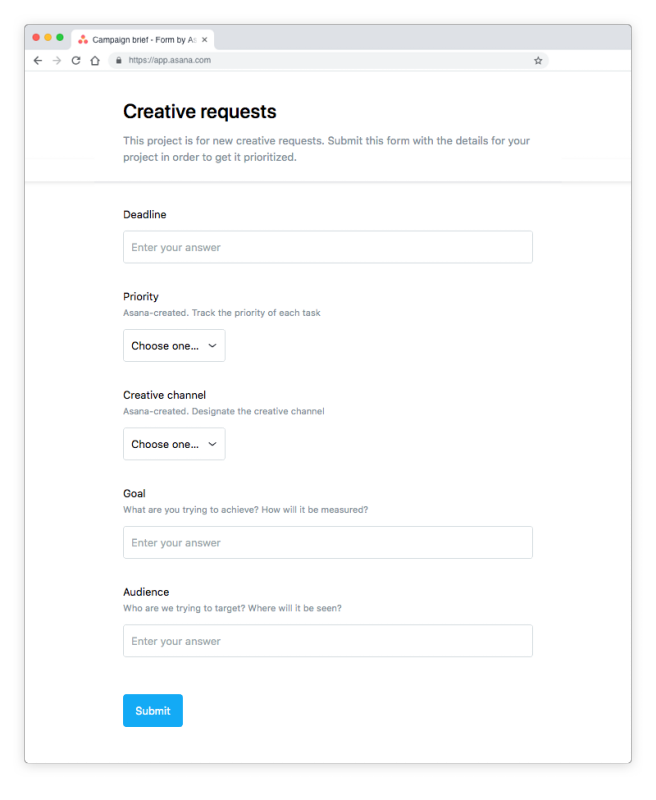656x800 pixels.
Task: Open the Creative channel dropdown
Action: pyautogui.click(x=174, y=444)
